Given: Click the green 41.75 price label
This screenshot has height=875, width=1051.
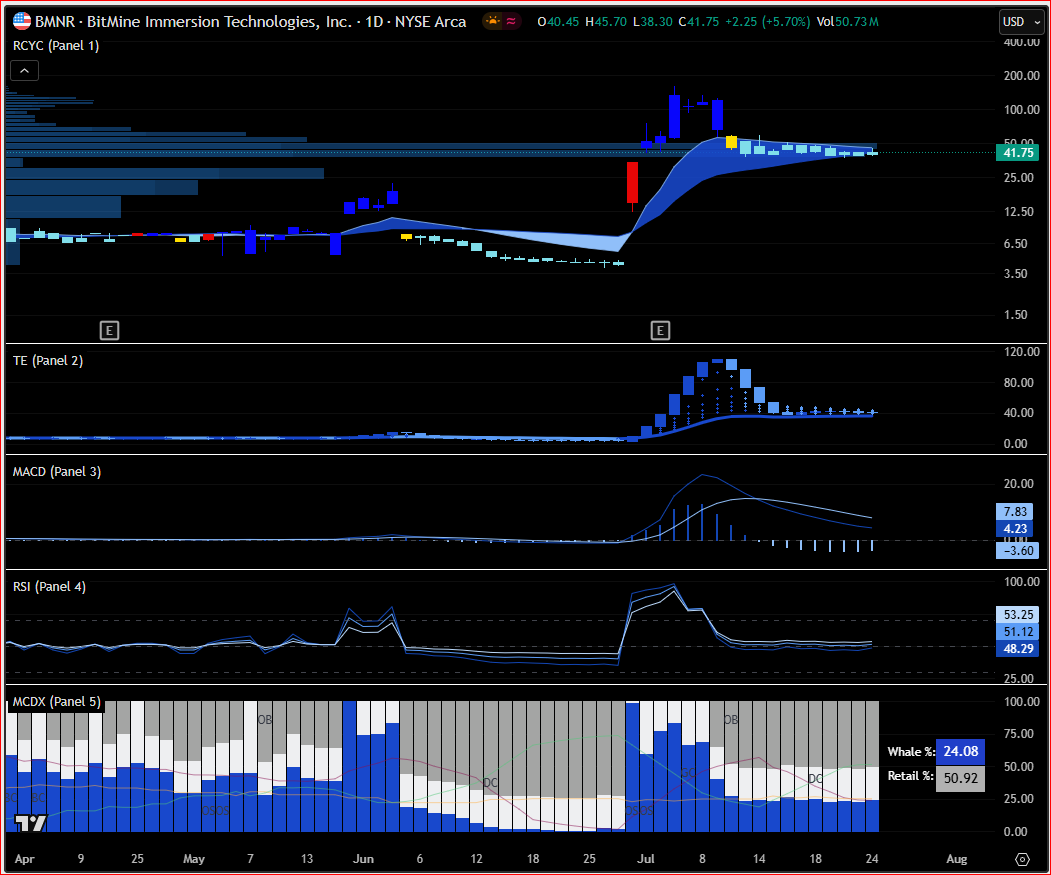Looking at the screenshot, I should (1018, 153).
